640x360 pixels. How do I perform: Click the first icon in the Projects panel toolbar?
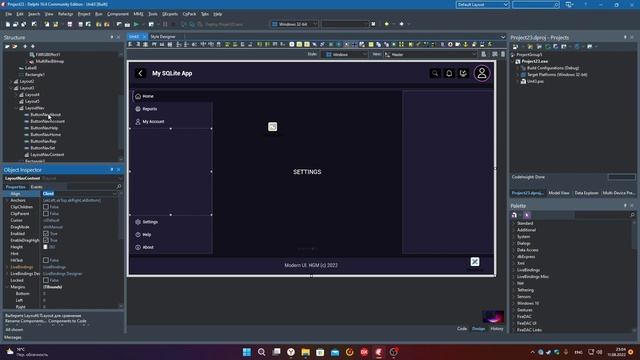(x=516, y=47)
